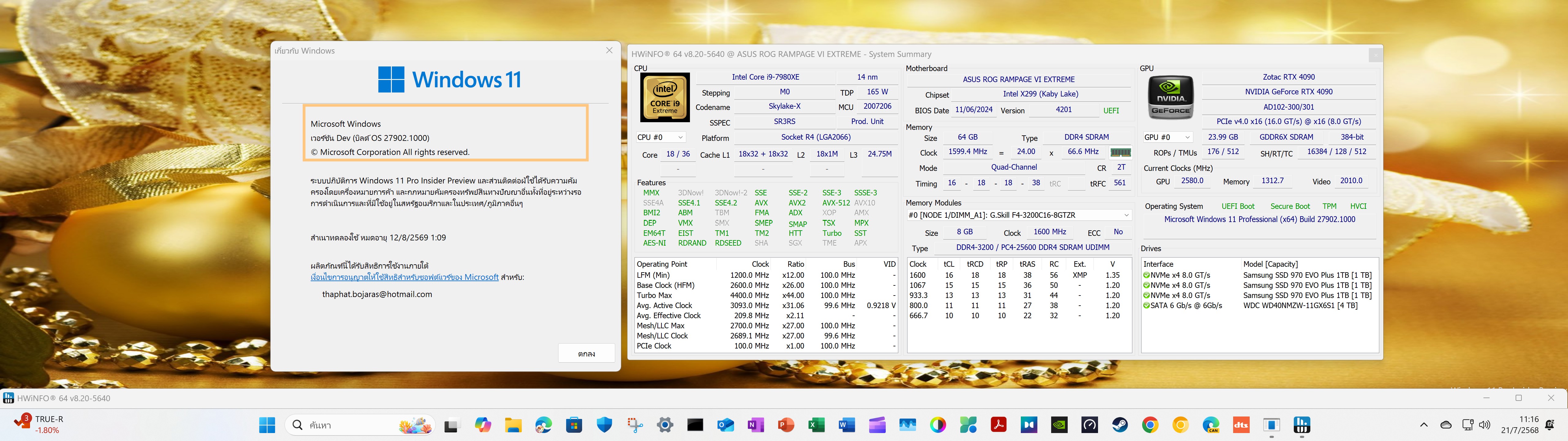Screen dimensions: 1568x441
Task: Open Snipping Tool from the taskbar
Action: [x=635, y=424]
